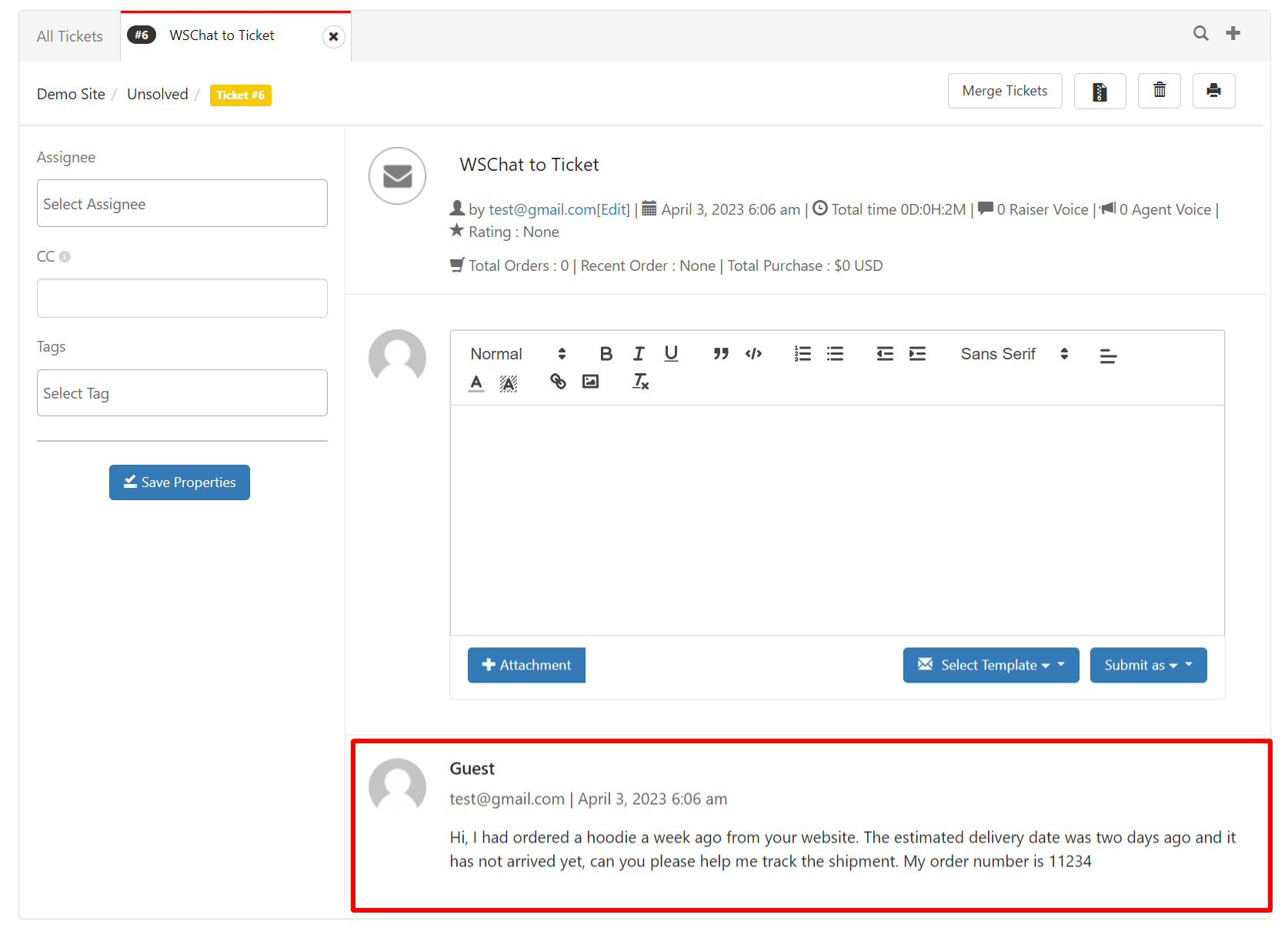Screen dimensions: 1288x928
Task: Open the Select Assignee field
Action: tap(182, 203)
